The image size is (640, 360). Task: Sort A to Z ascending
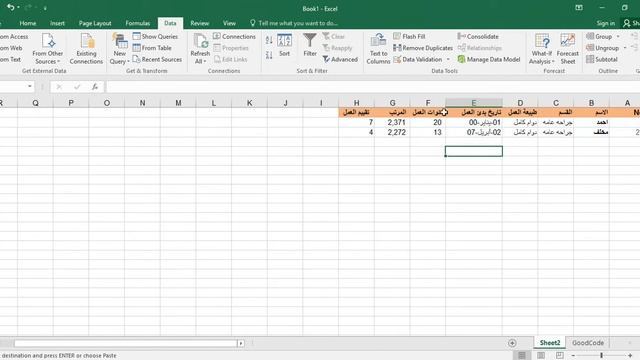click(269, 40)
